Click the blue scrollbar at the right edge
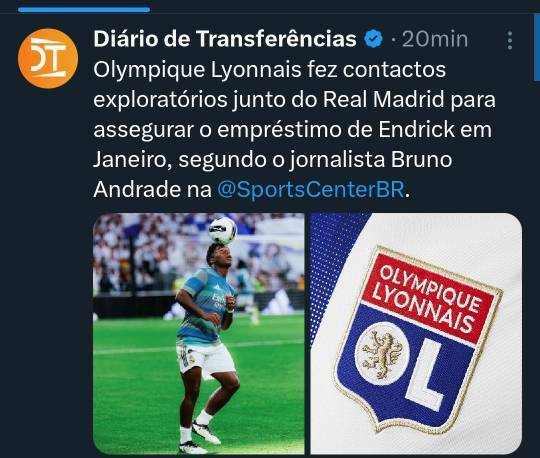540x458 pixels. tap(537, 46)
